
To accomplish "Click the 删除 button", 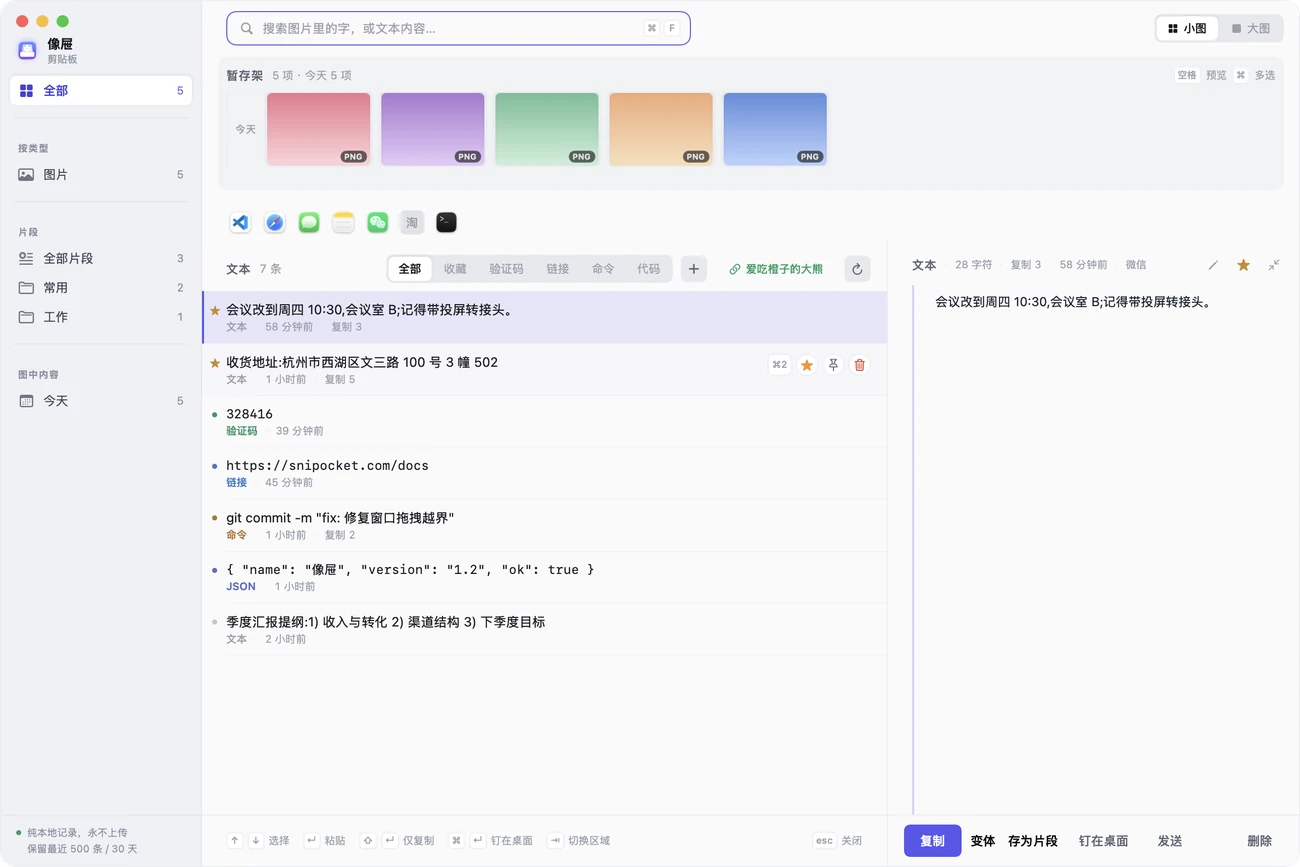I will pyautogui.click(x=1260, y=841).
